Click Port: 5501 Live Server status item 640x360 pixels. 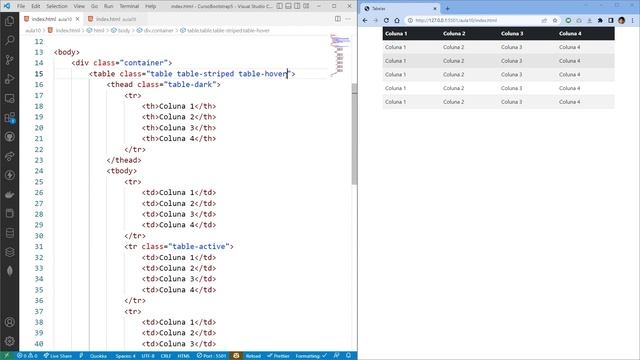pyautogui.click(x=211, y=356)
